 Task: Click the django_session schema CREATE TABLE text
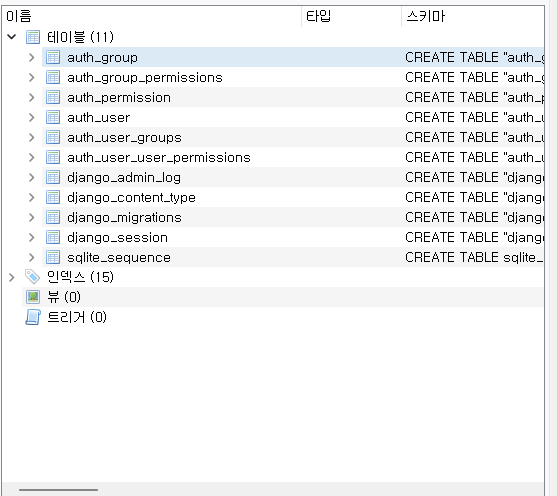475,237
